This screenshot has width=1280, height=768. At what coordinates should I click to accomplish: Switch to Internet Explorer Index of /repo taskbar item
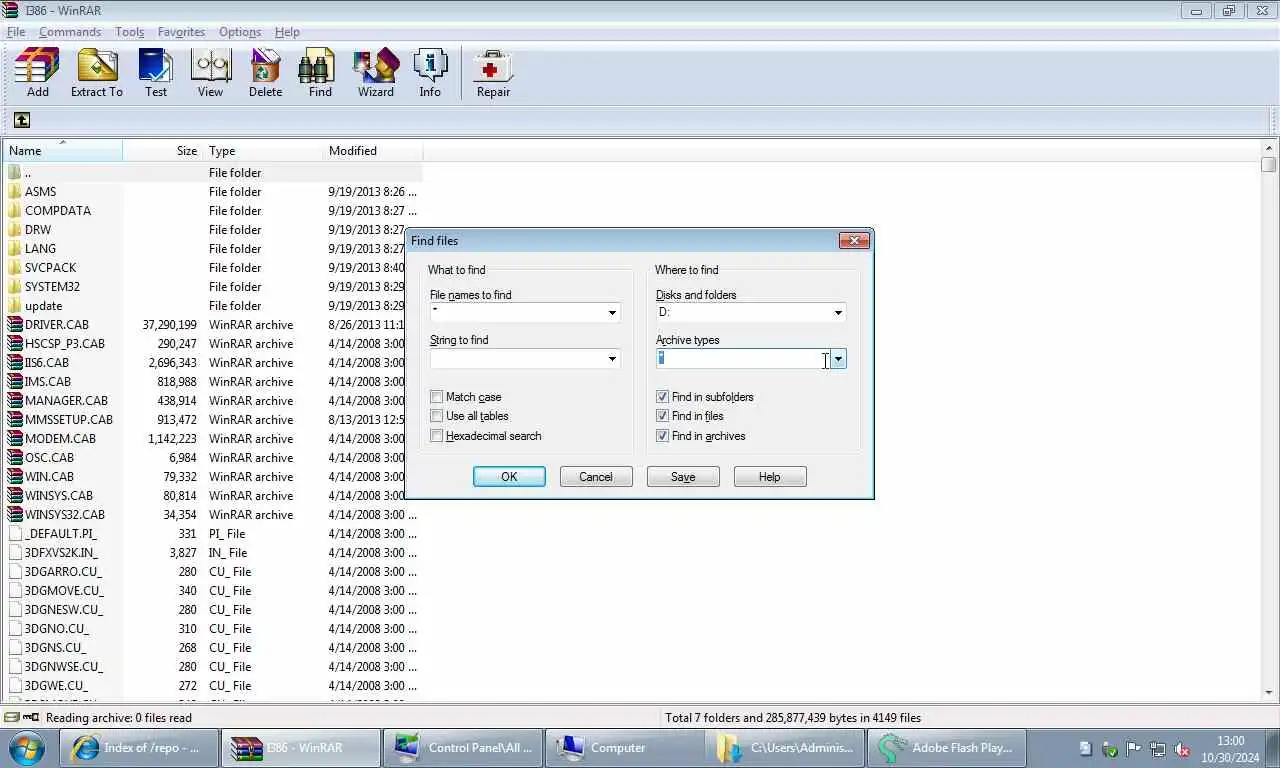click(x=138, y=747)
